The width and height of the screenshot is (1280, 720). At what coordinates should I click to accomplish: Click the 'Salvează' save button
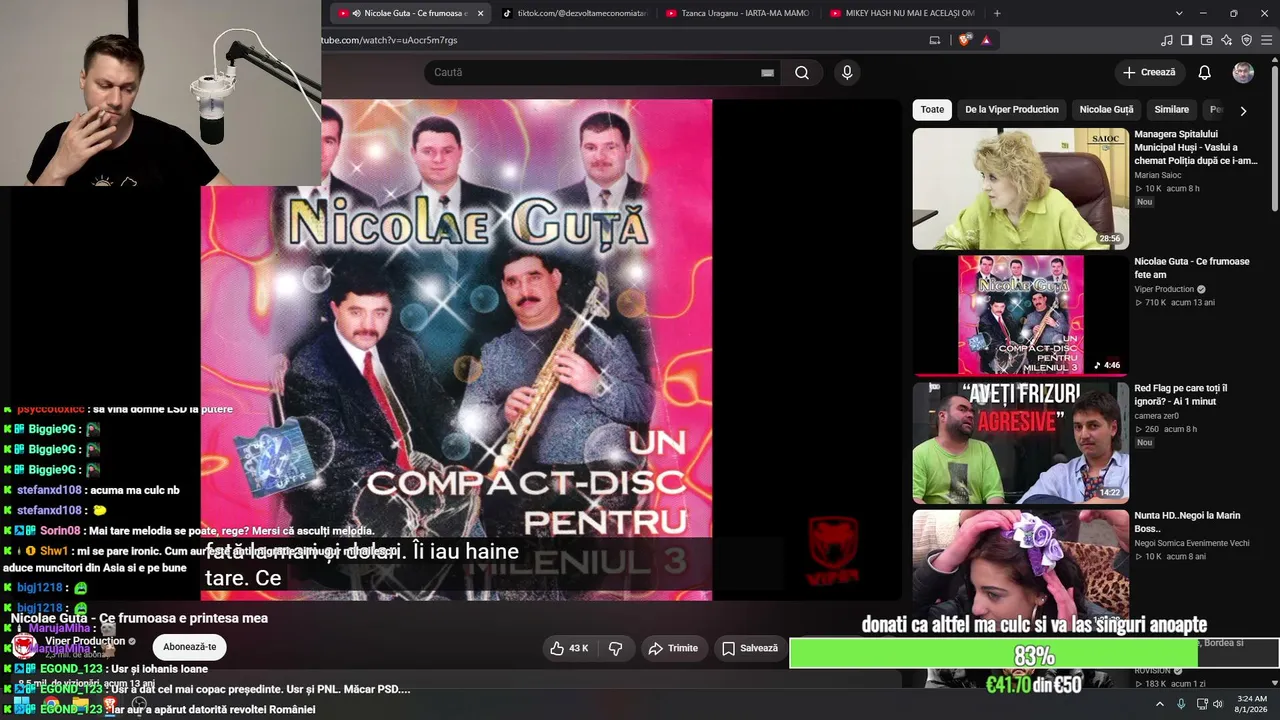[x=749, y=648]
